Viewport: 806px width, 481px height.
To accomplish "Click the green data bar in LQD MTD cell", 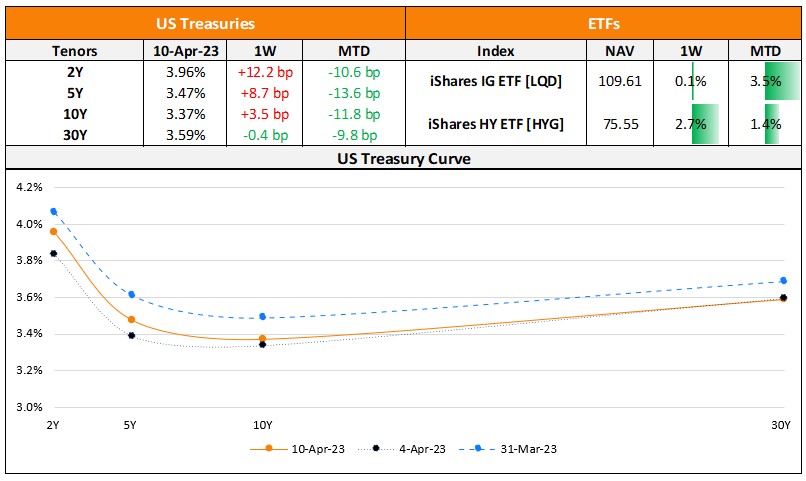I will pos(772,81).
